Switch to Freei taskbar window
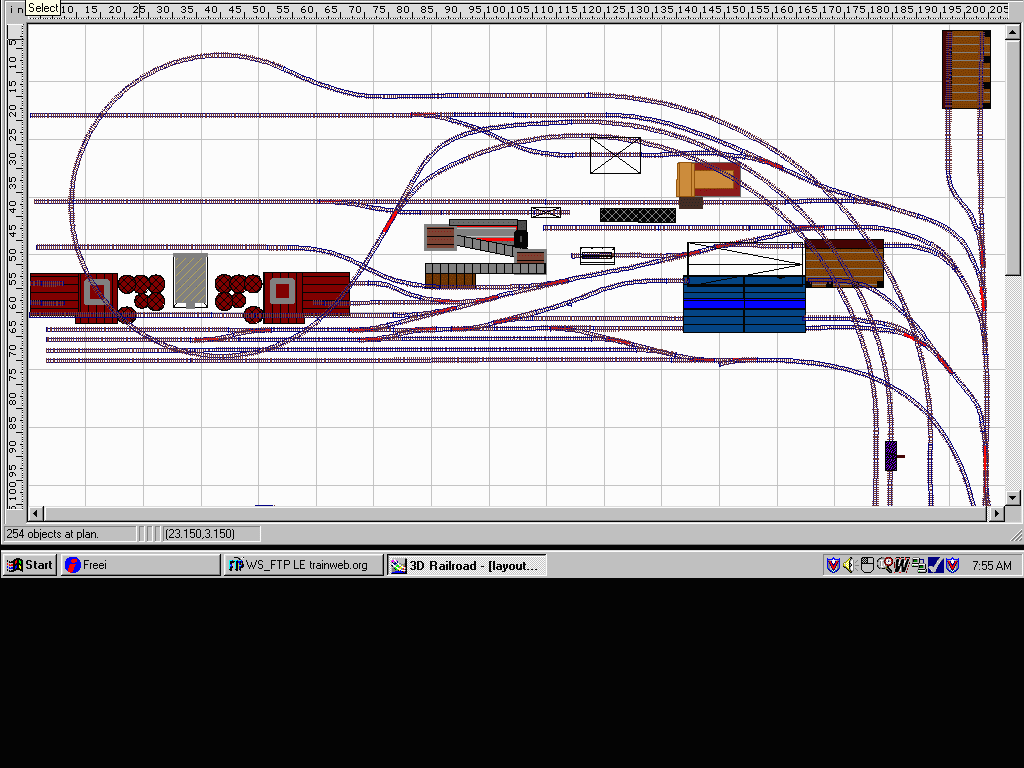 pyautogui.click(x=139, y=565)
